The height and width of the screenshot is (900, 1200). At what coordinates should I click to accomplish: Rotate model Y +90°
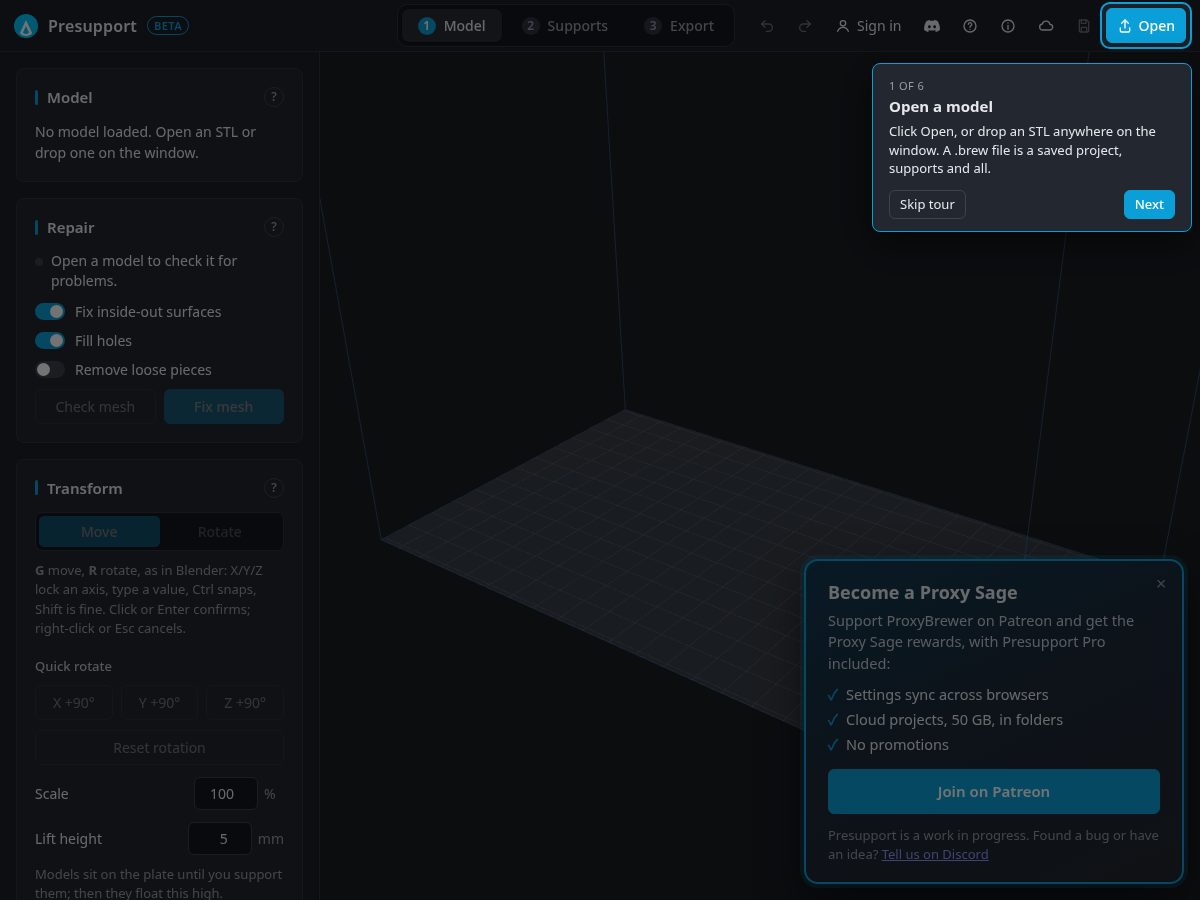(x=159, y=703)
